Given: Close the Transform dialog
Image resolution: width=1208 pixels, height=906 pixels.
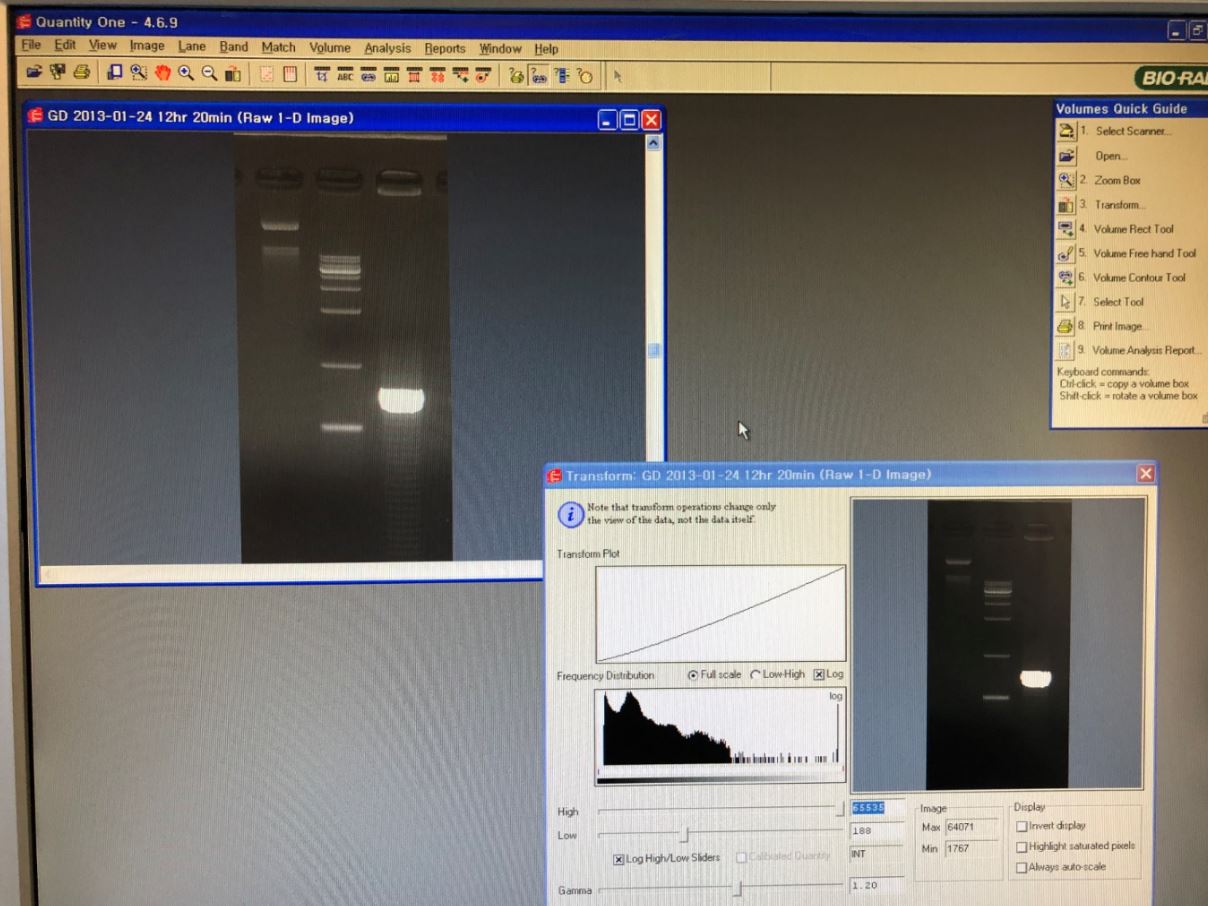Looking at the screenshot, I should [1145, 474].
